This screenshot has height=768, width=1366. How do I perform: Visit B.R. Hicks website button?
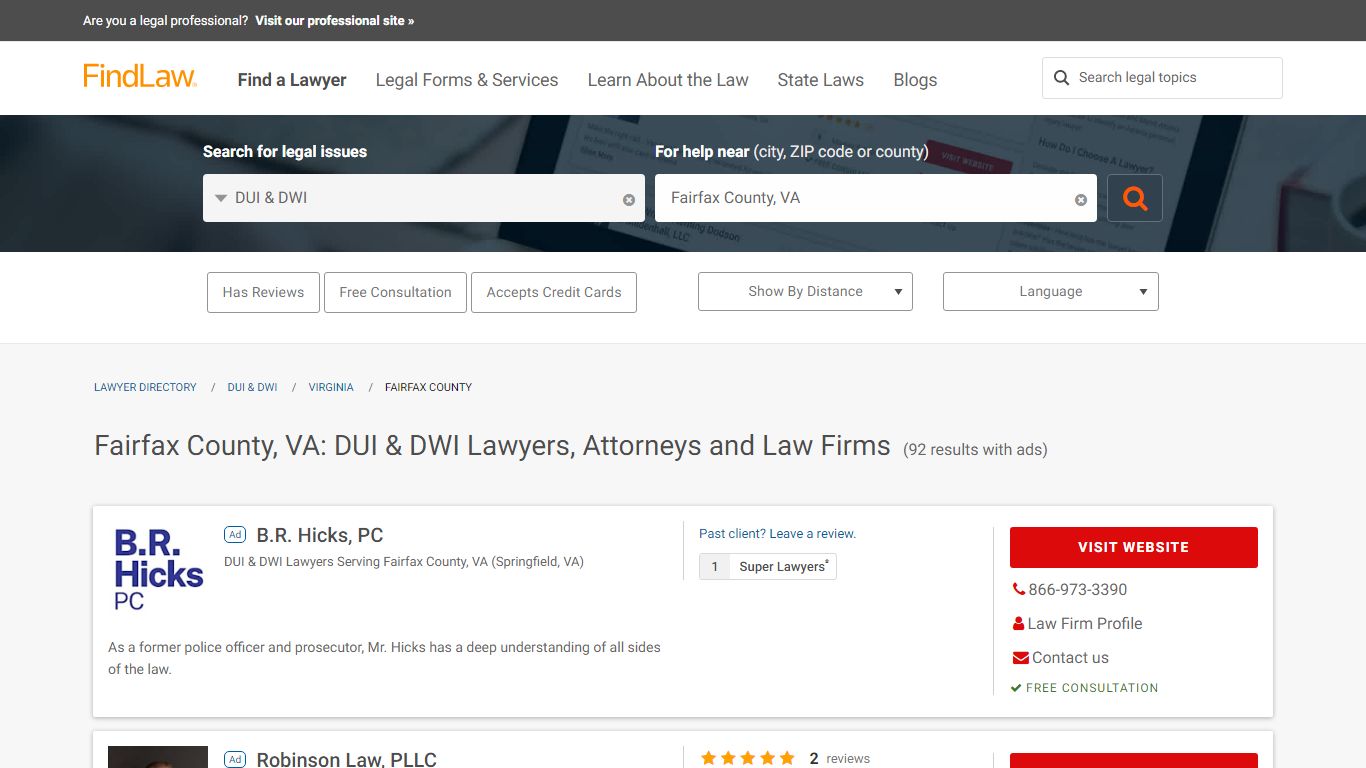(1134, 547)
